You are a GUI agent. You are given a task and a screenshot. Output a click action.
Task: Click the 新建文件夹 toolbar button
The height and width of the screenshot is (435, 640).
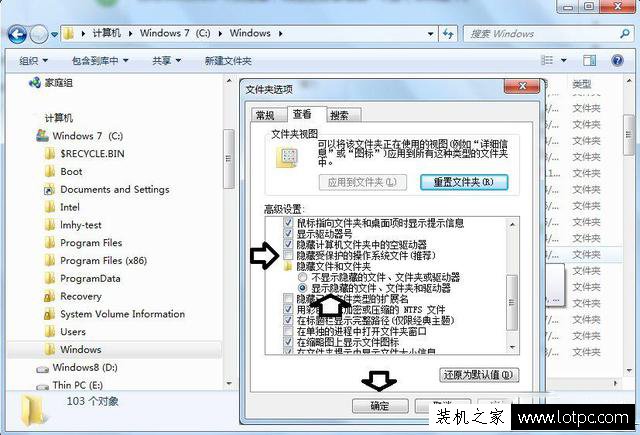[x=228, y=61]
